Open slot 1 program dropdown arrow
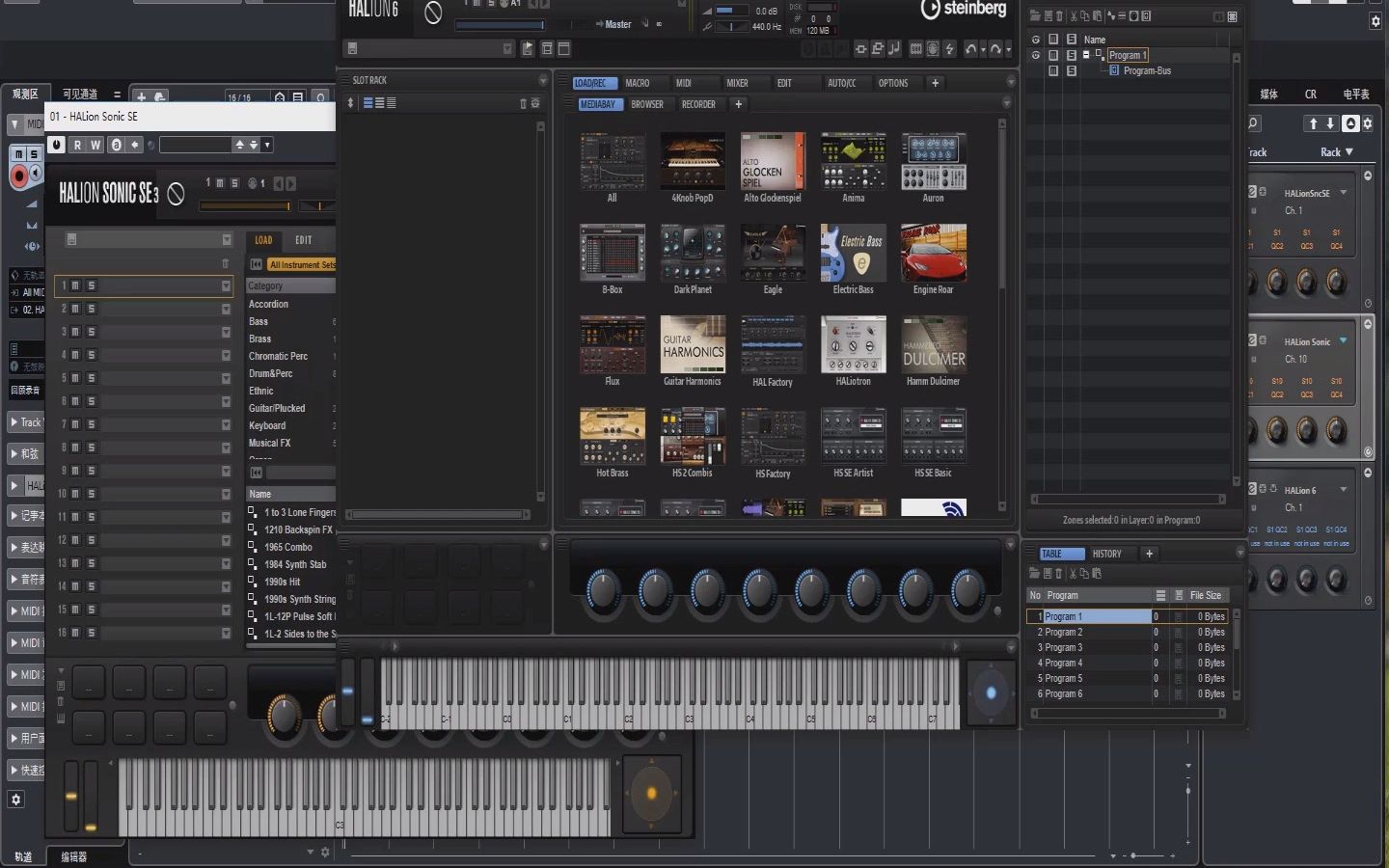The image size is (1389, 868). (x=226, y=285)
